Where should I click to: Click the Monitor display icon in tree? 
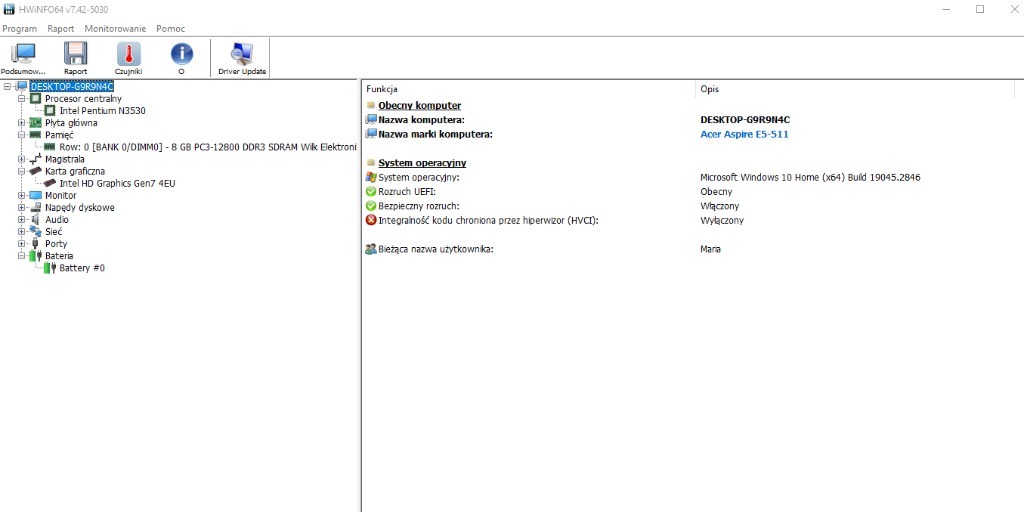pyautogui.click(x=35, y=195)
